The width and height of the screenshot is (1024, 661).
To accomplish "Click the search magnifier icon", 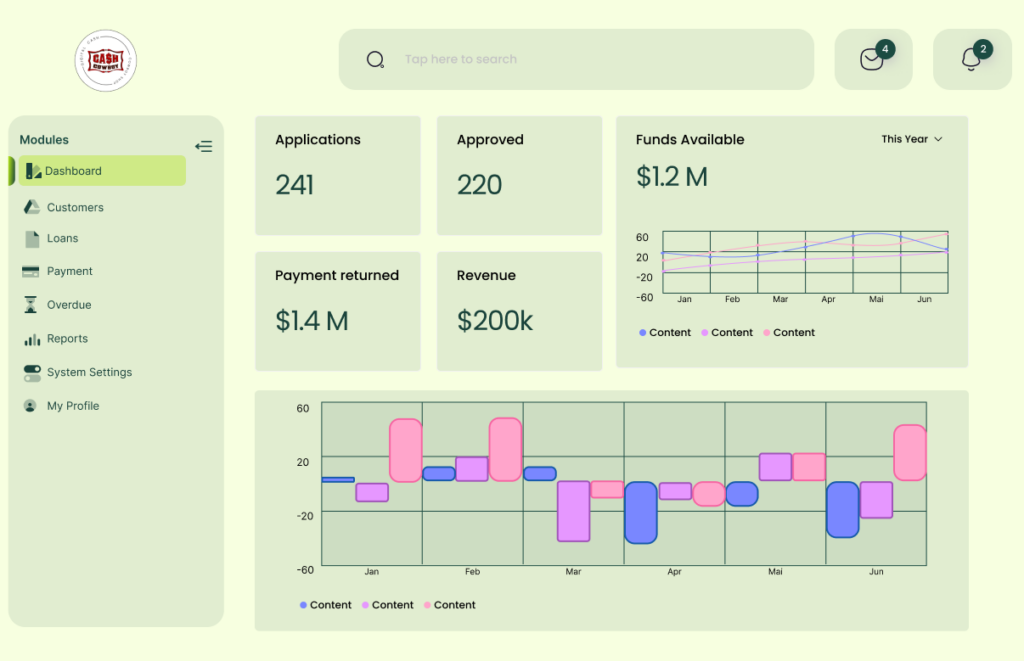I will [x=376, y=60].
